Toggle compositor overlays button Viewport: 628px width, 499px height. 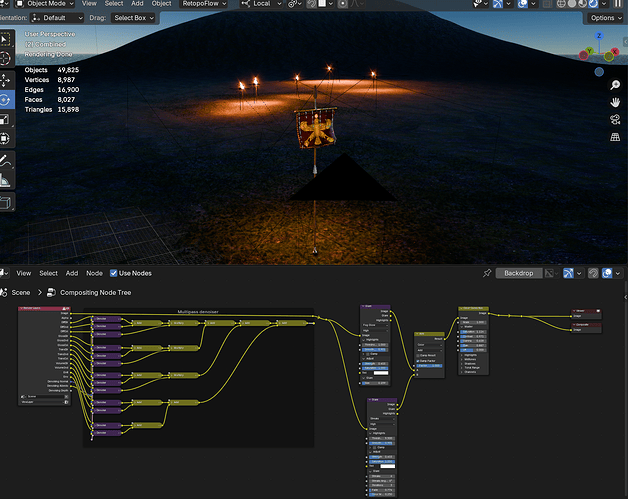pos(607,273)
